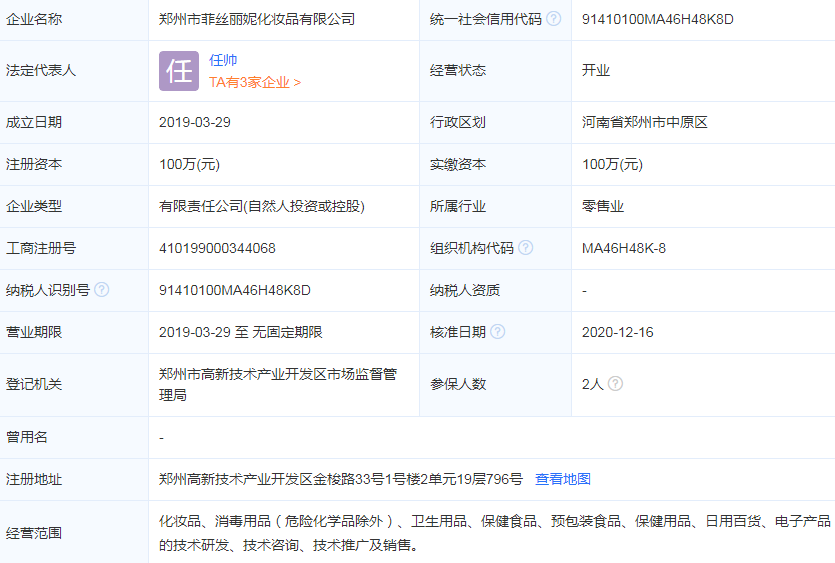Open the 纳税人识别号 help tooltip icon
835x563 pixels.
click(x=102, y=290)
